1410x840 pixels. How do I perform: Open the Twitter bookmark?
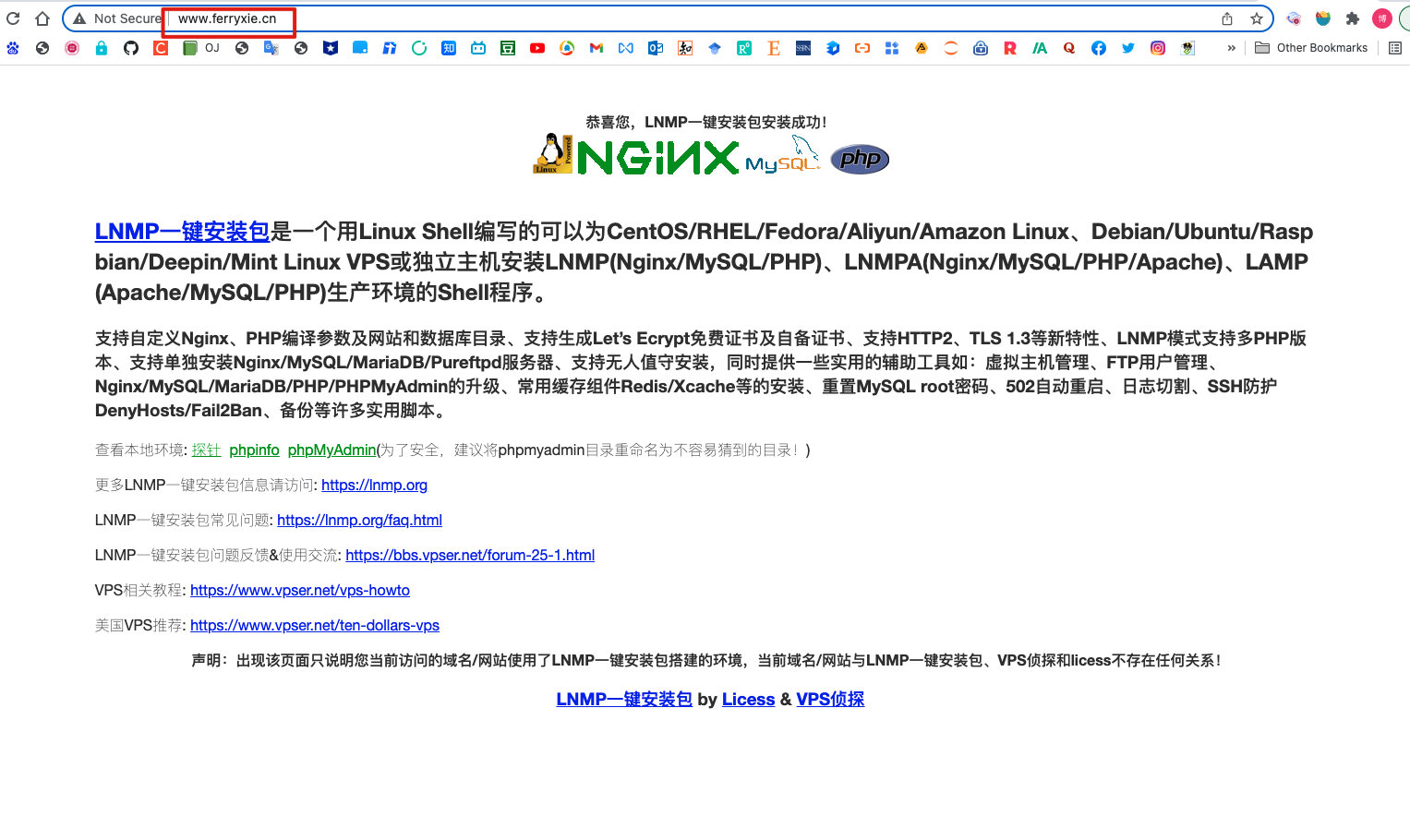[x=1128, y=48]
